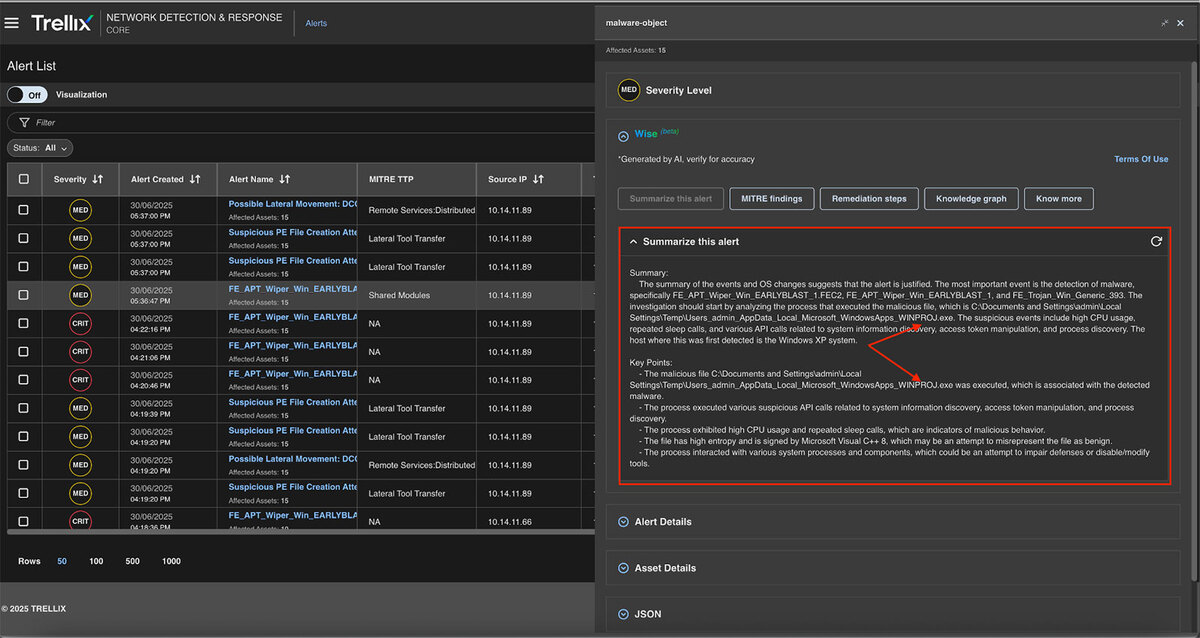
Task: Check the Possible Lateral Movement 05:37:00 PM row
Action: click(24, 210)
